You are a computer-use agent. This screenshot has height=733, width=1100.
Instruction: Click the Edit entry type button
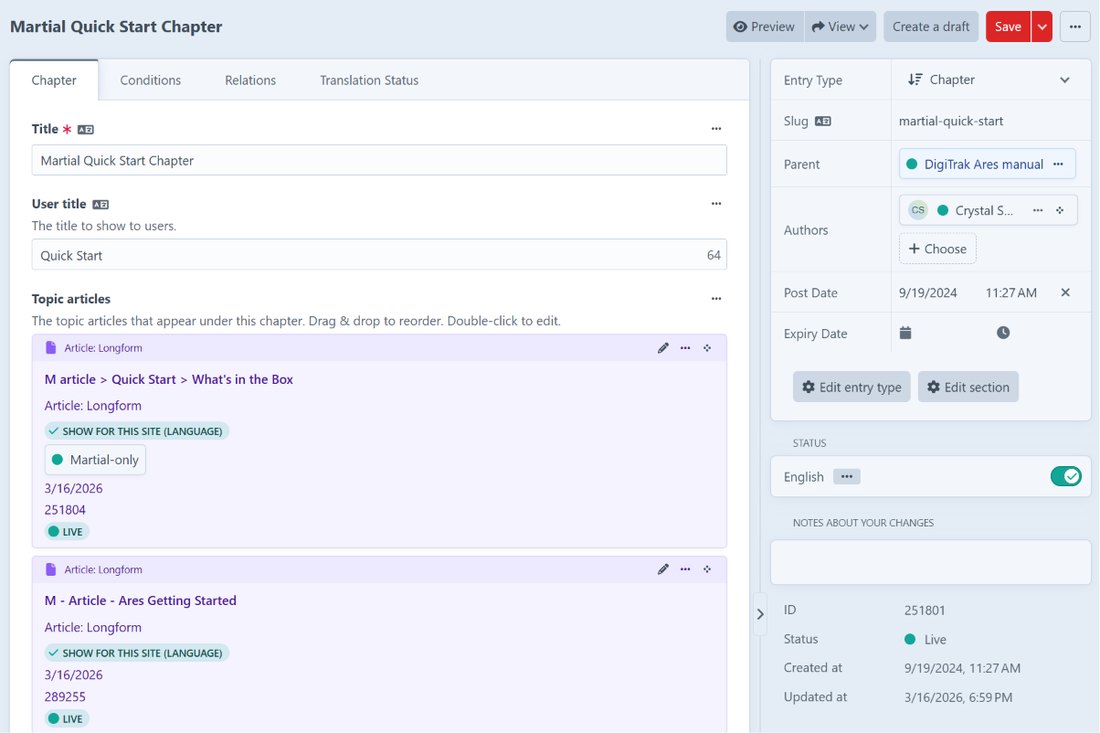coord(852,387)
